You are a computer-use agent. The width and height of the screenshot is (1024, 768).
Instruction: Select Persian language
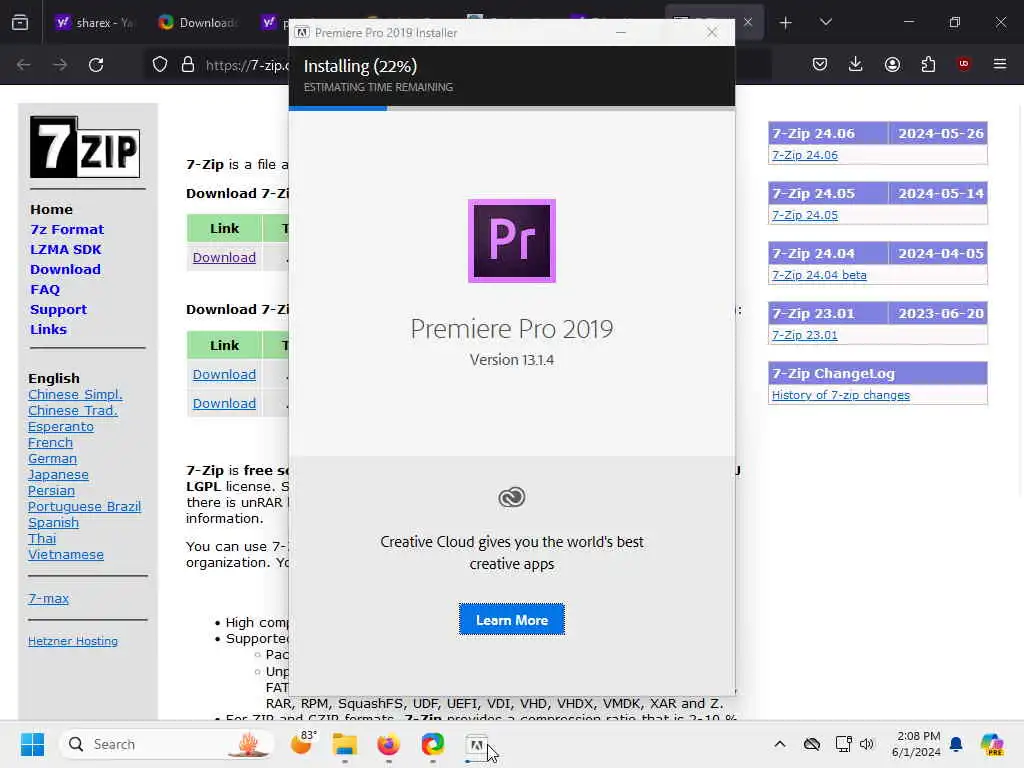click(51, 490)
